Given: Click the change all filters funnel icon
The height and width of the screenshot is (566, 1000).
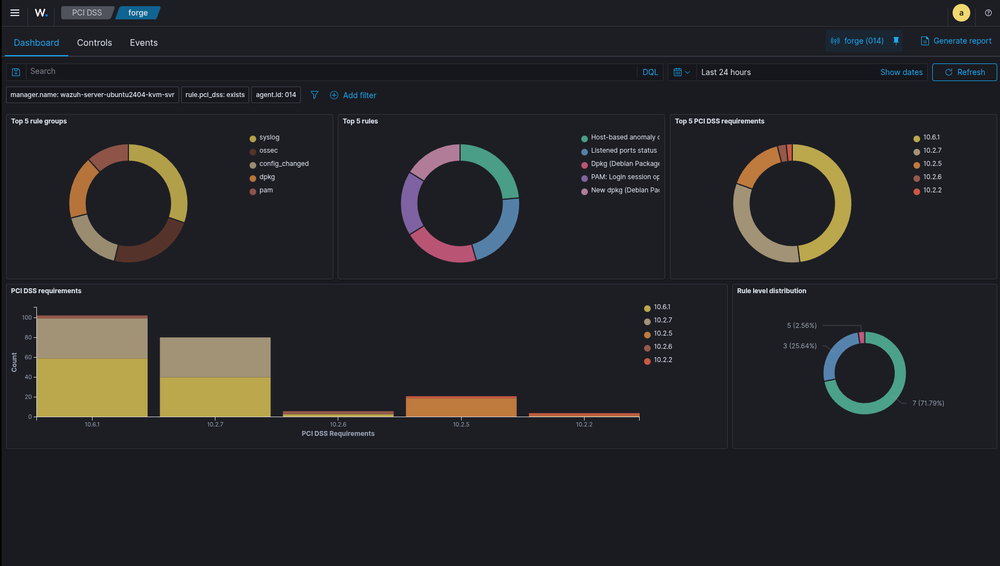Looking at the screenshot, I should [314, 95].
